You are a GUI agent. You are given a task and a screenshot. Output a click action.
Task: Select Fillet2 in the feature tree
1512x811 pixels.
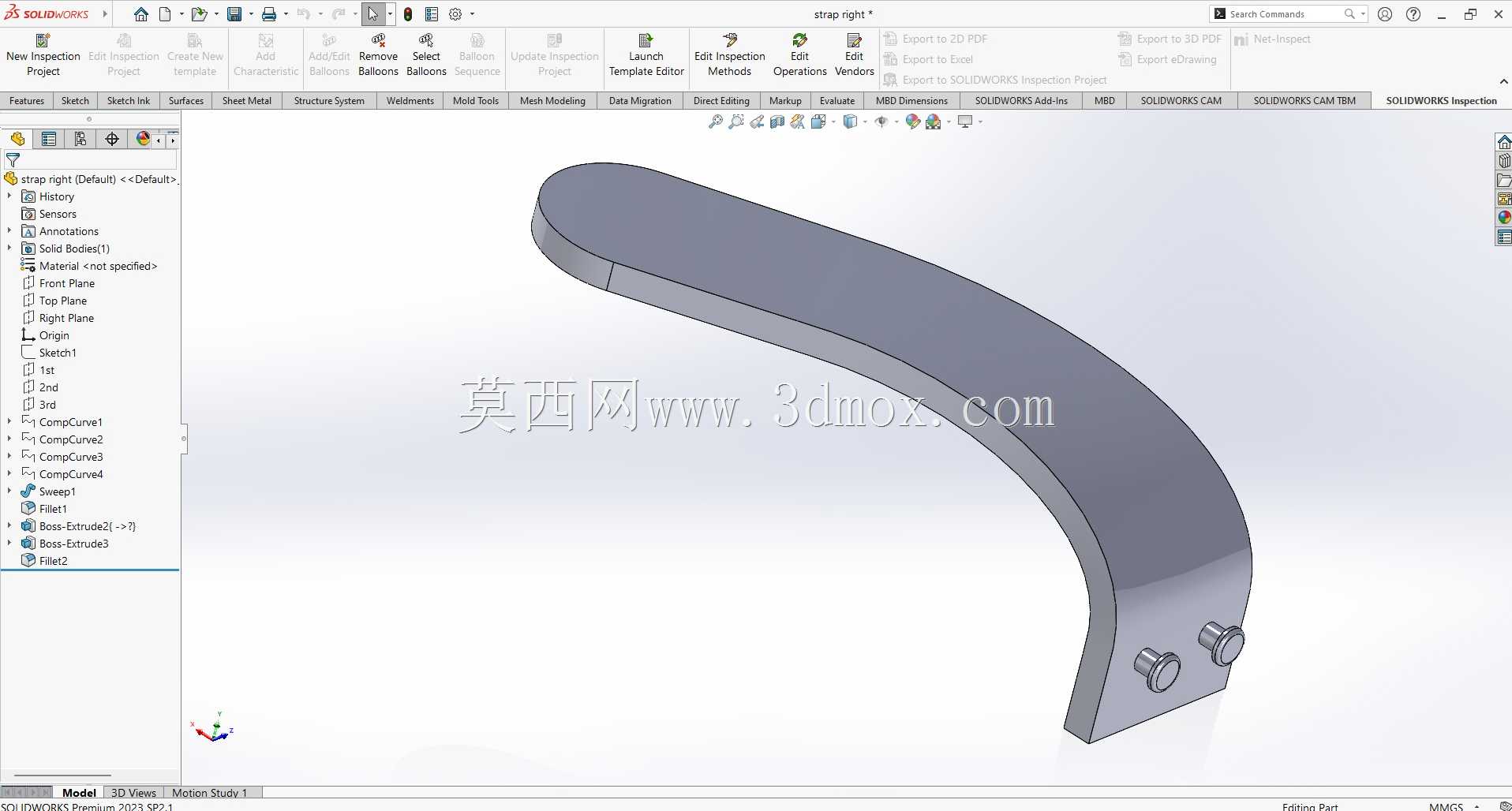[x=54, y=561]
